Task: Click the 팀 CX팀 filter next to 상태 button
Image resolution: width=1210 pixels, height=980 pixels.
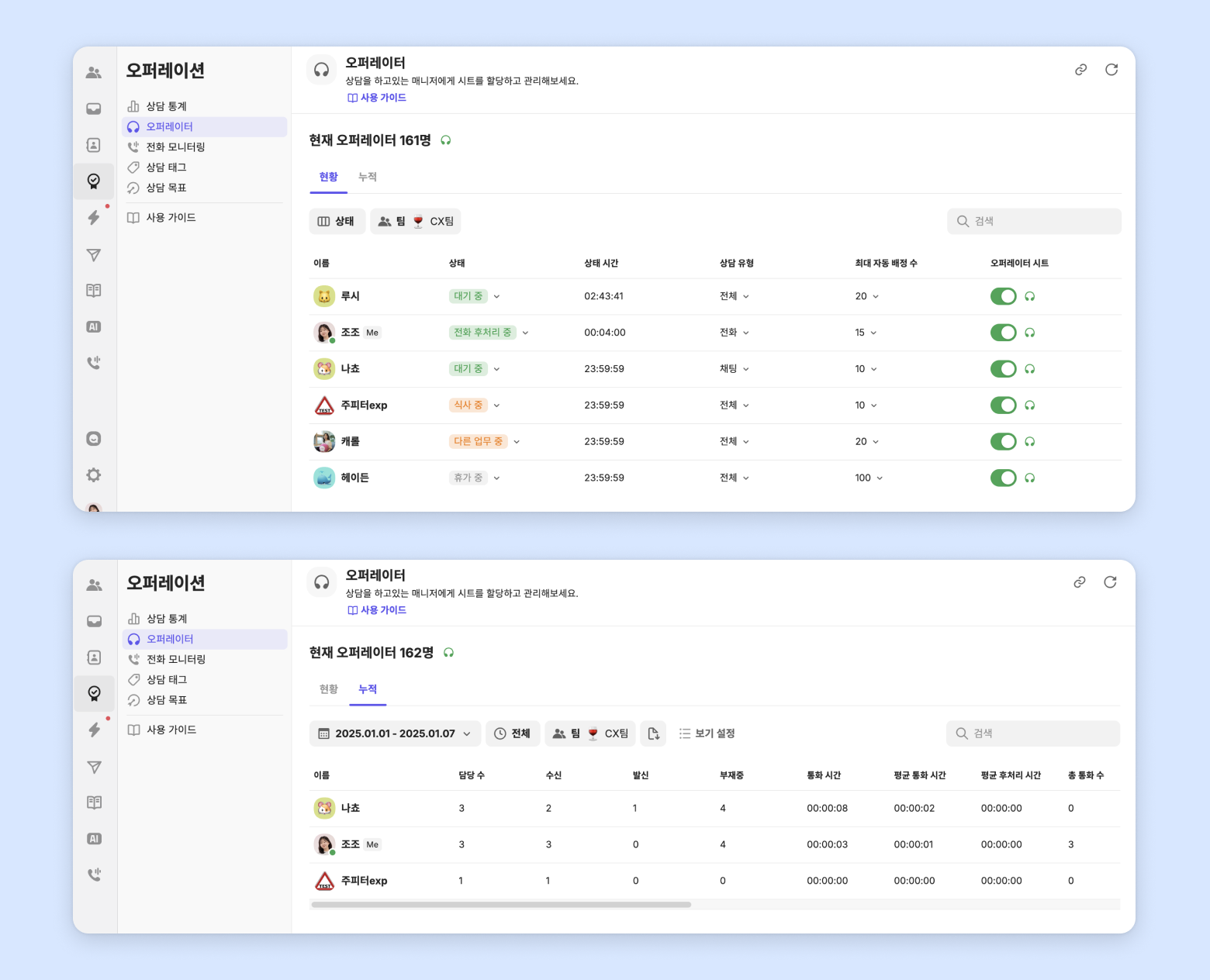Action: (416, 222)
